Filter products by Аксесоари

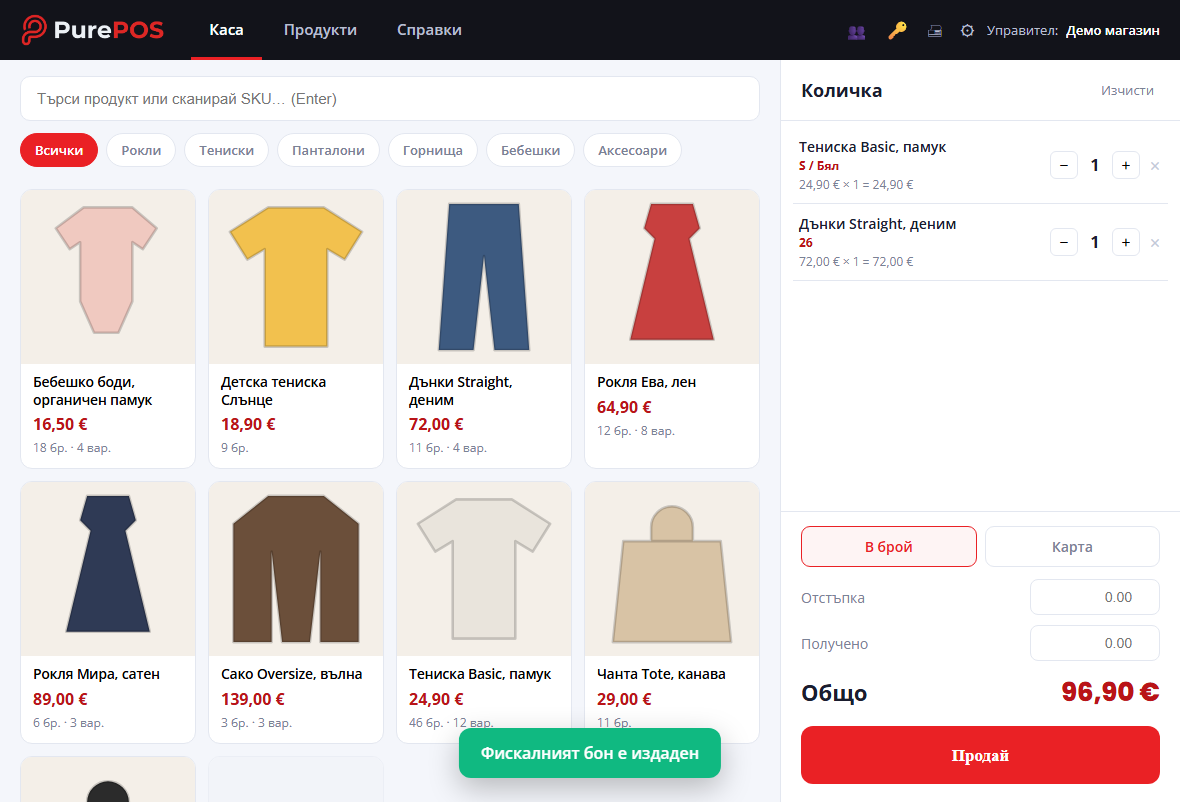click(x=632, y=150)
